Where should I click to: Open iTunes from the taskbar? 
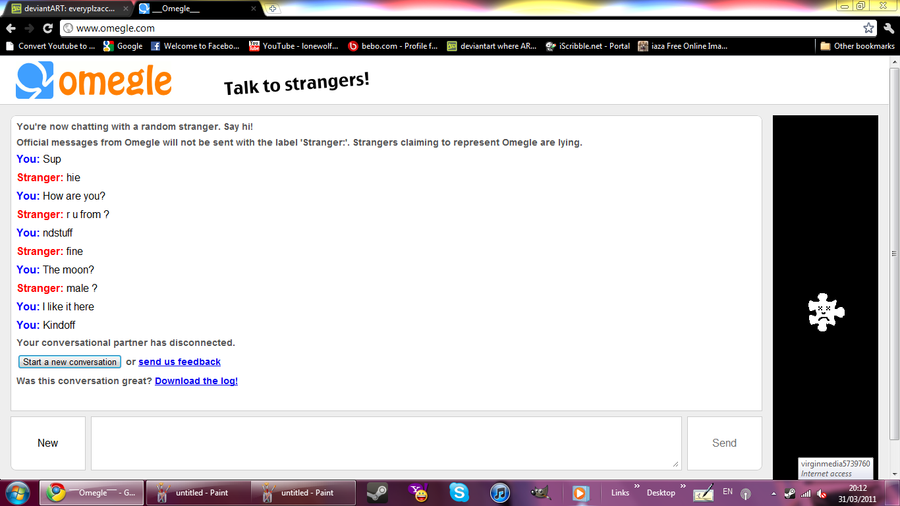(500, 493)
